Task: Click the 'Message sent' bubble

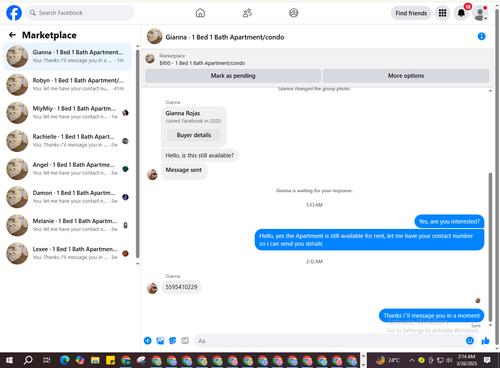Action: 184,170
